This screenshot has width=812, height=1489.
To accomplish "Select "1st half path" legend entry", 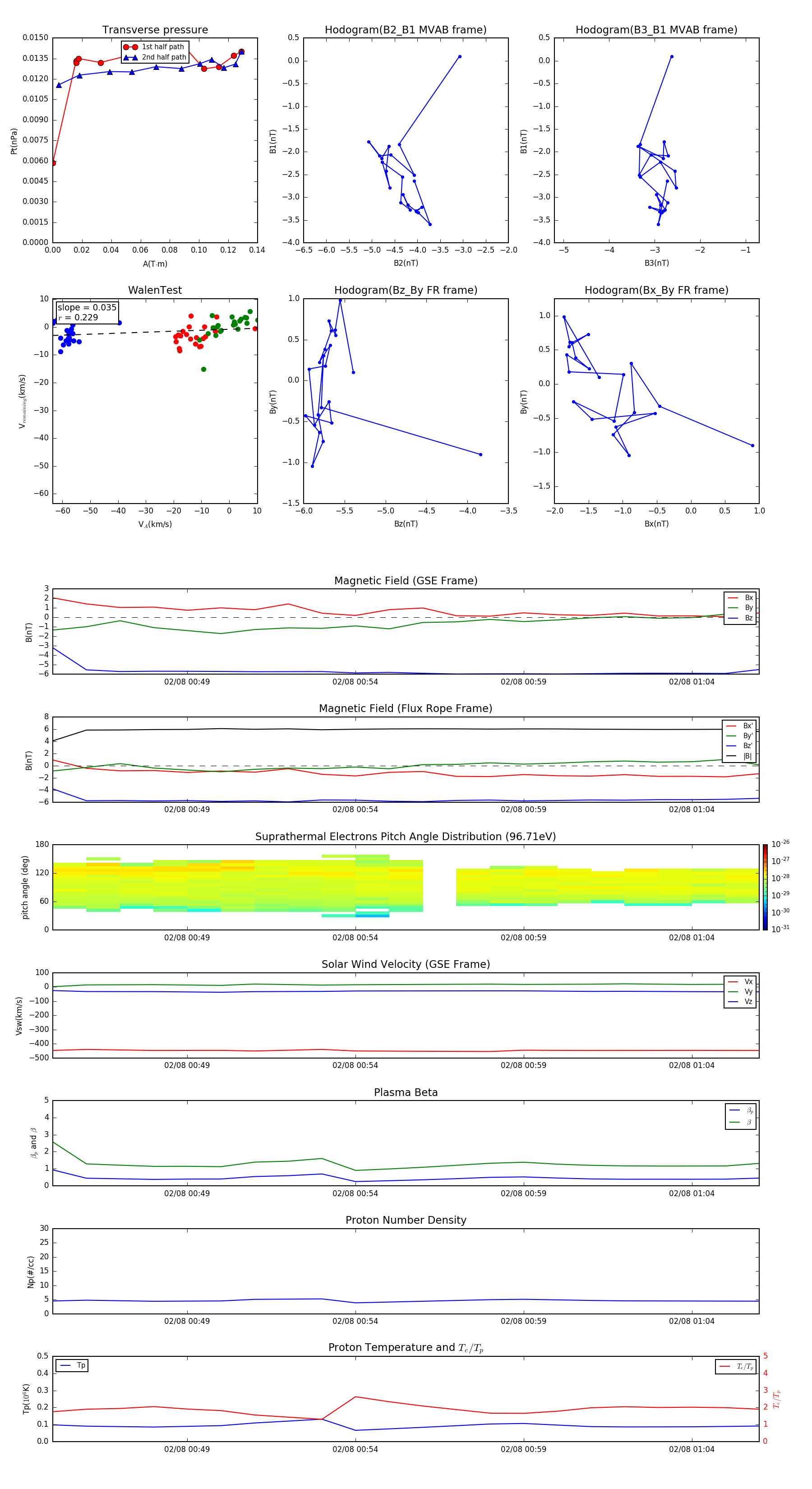I will pyautogui.click(x=154, y=47).
